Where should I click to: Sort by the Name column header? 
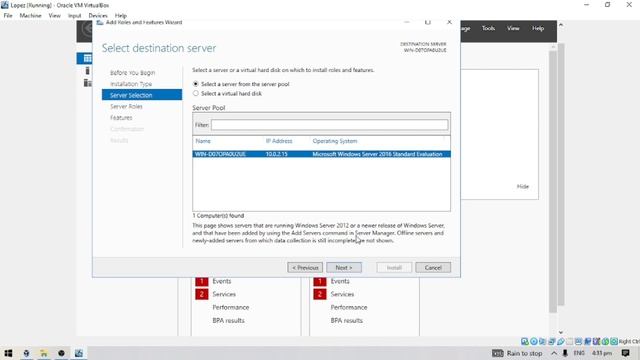coord(203,141)
